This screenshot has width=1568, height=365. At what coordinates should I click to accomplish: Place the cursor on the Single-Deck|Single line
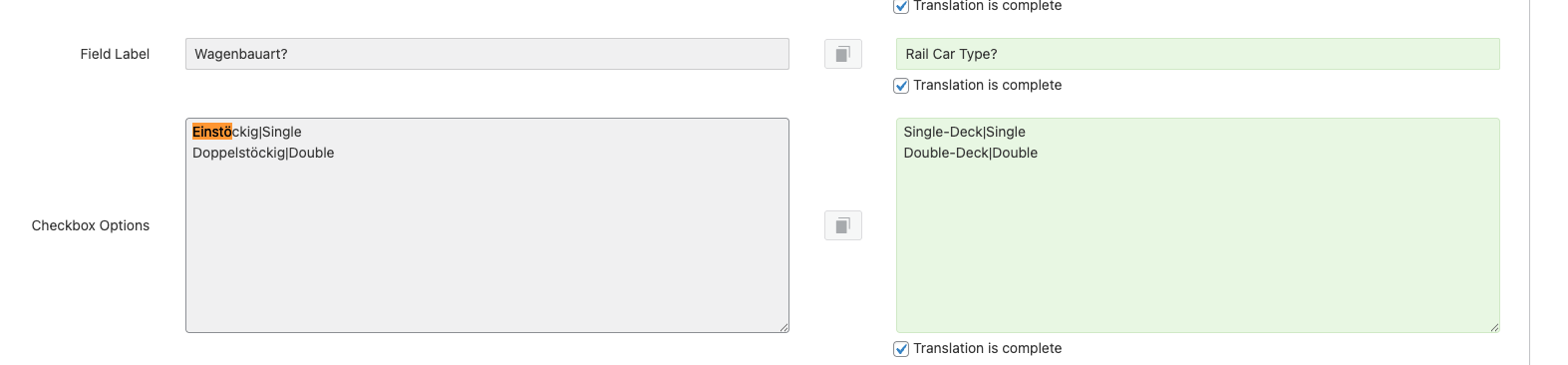964,132
